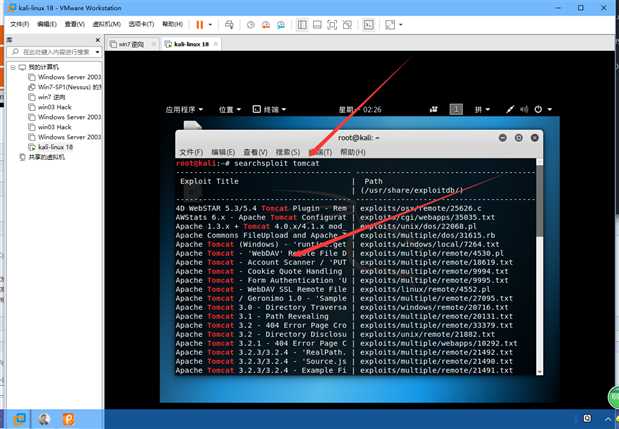Open VMware 选项卡(T) menu

coord(141,24)
